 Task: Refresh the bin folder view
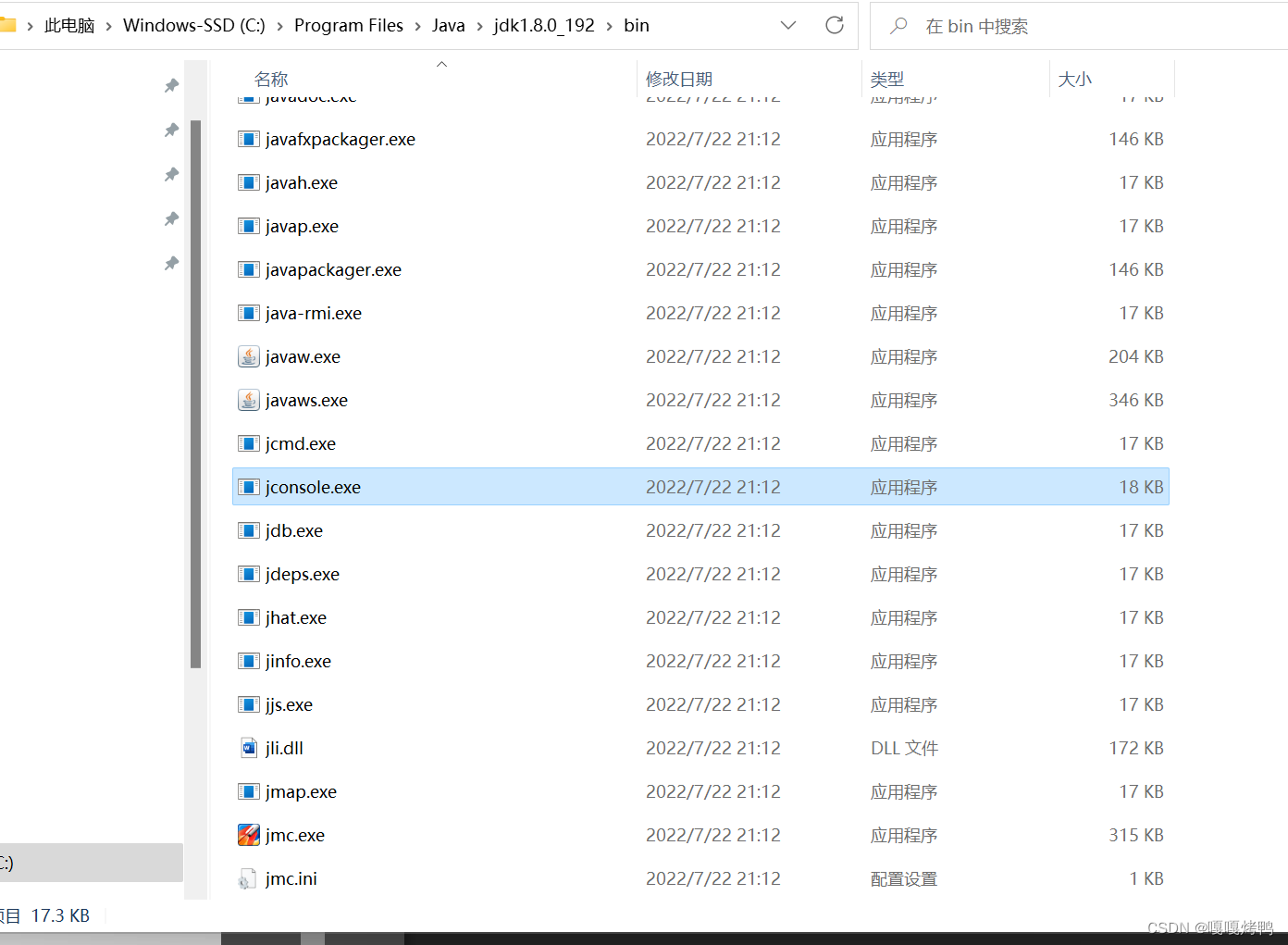coord(835,25)
